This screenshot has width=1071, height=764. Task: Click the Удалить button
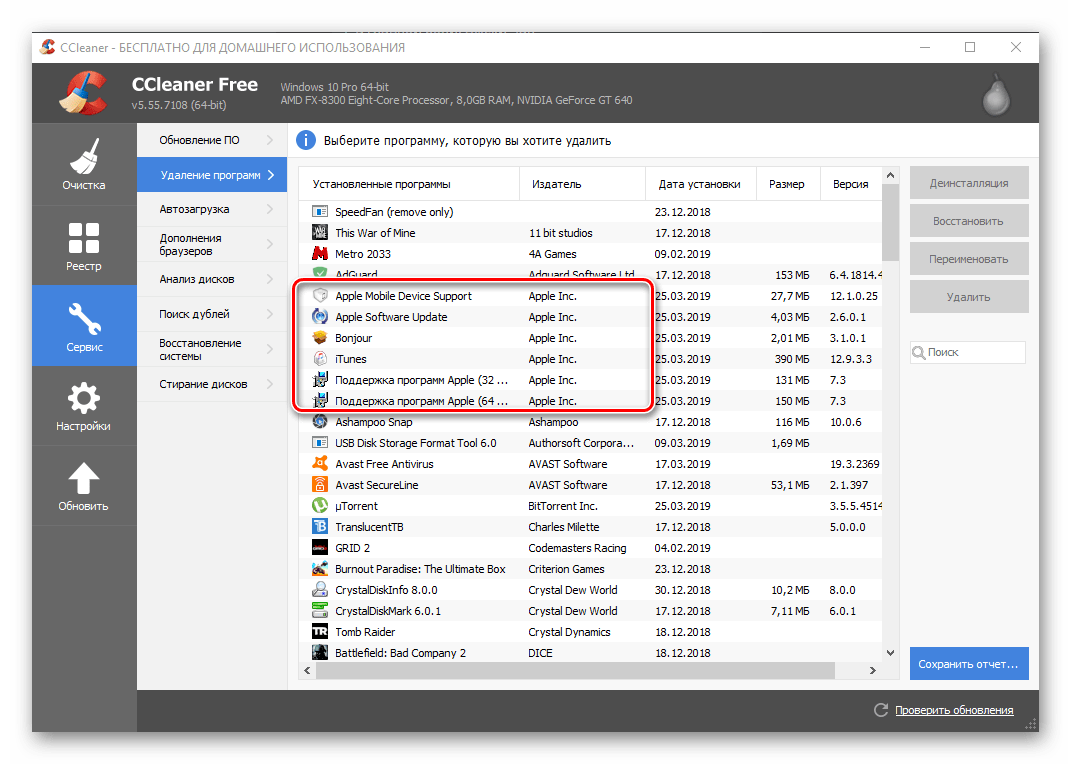[969, 297]
